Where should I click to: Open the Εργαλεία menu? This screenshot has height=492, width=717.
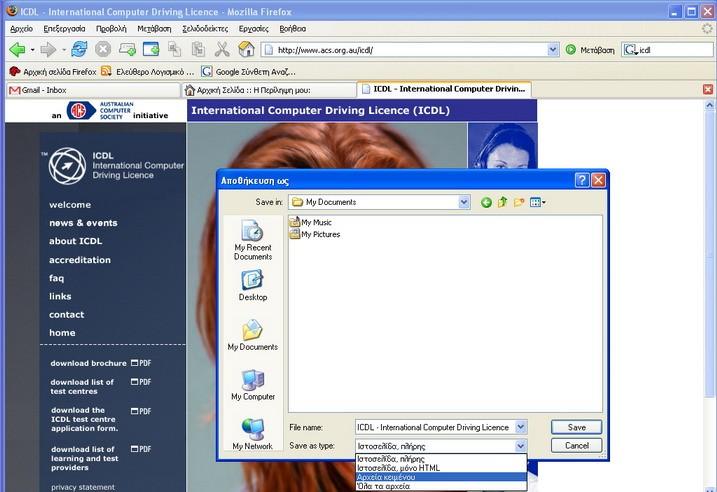click(x=253, y=28)
